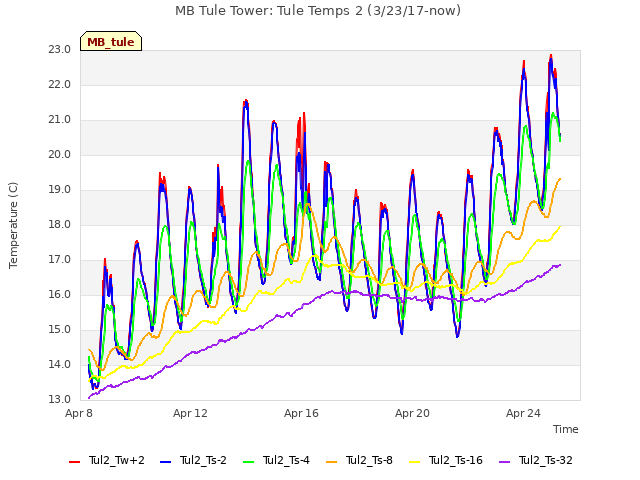
Task: Click the Apr 24 axis tick label
Action: [x=523, y=413]
